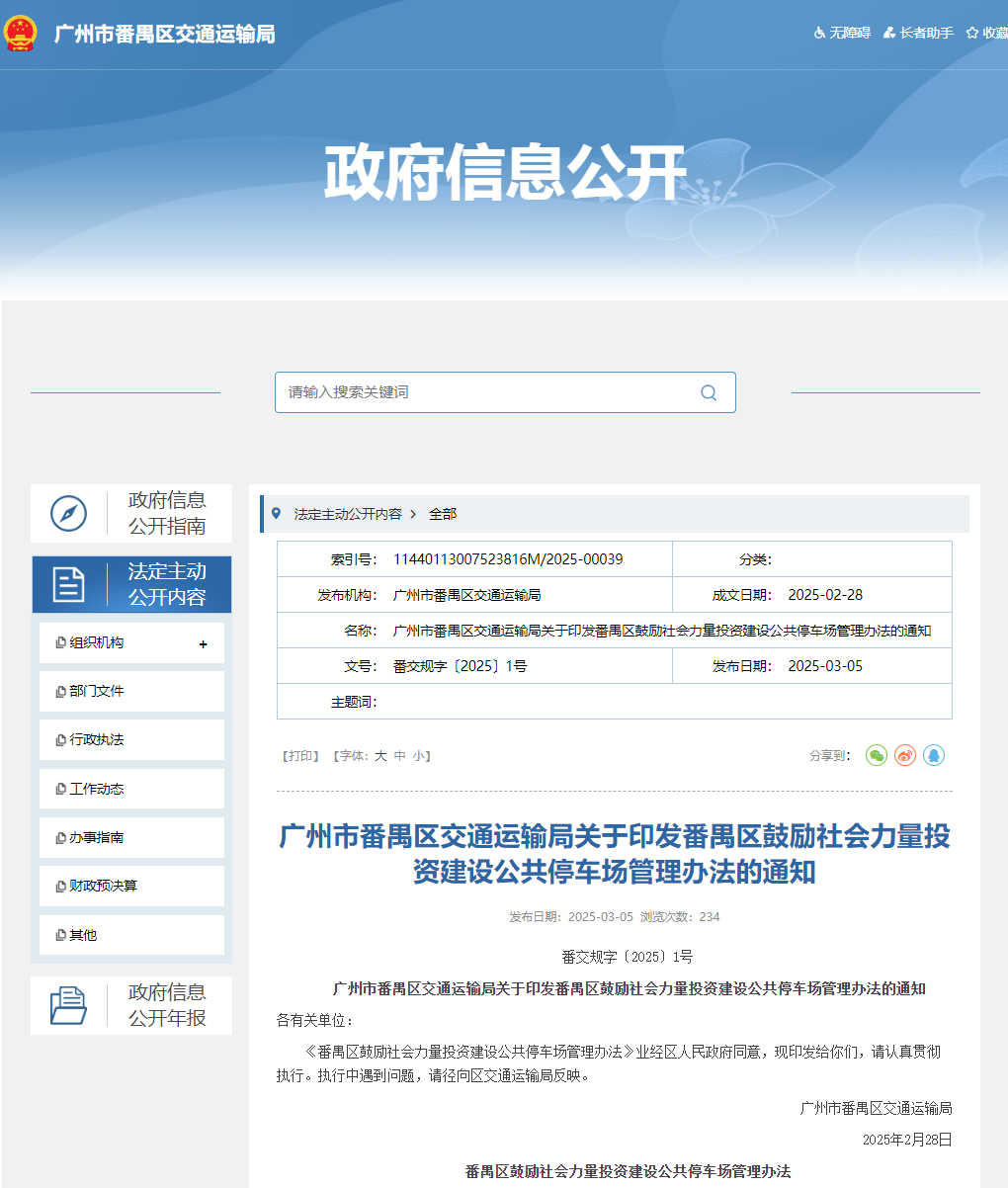The width and height of the screenshot is (1008, 1188).
Task: Share the notice to QQ
Action: tap(934, 756)
